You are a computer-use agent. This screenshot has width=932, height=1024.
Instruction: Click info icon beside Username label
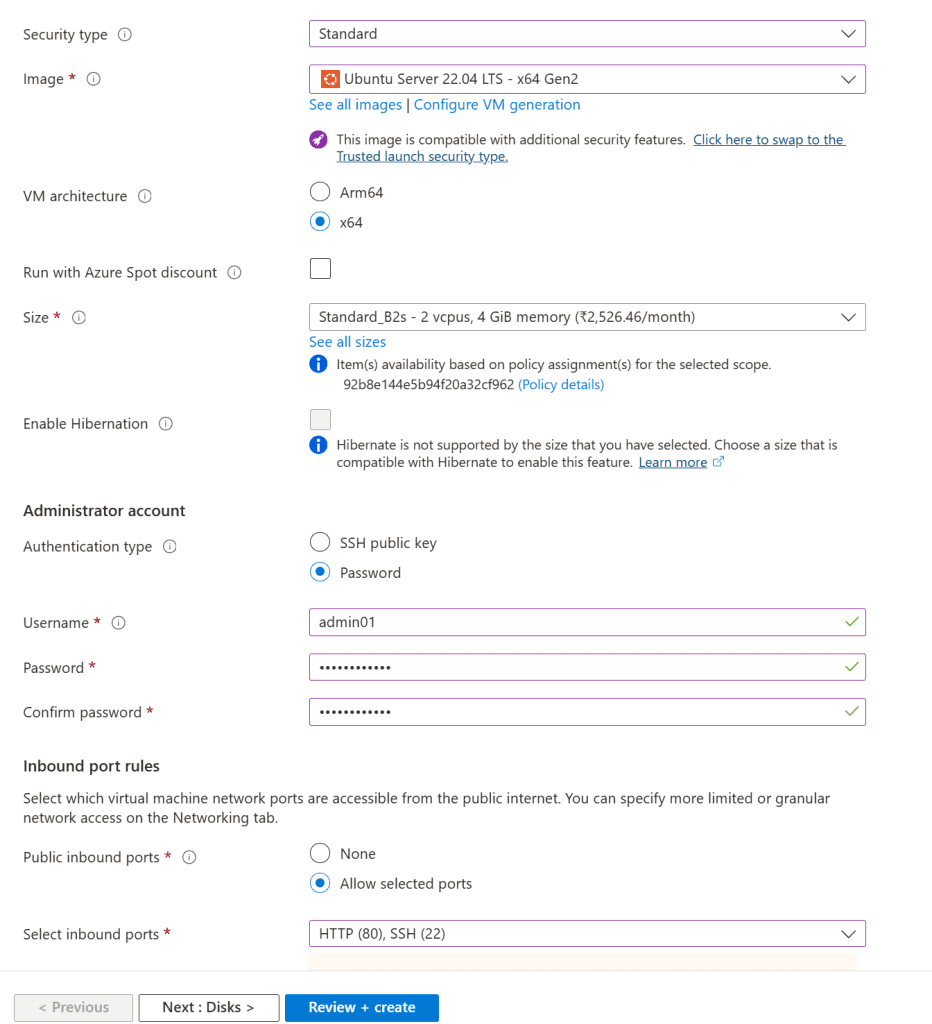[x=119, y=623]
